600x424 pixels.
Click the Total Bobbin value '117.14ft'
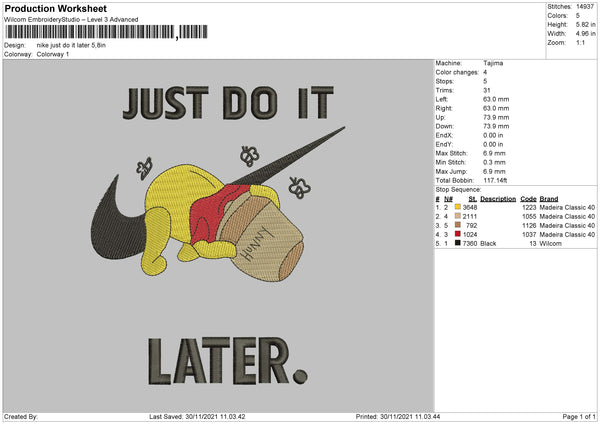495,181
